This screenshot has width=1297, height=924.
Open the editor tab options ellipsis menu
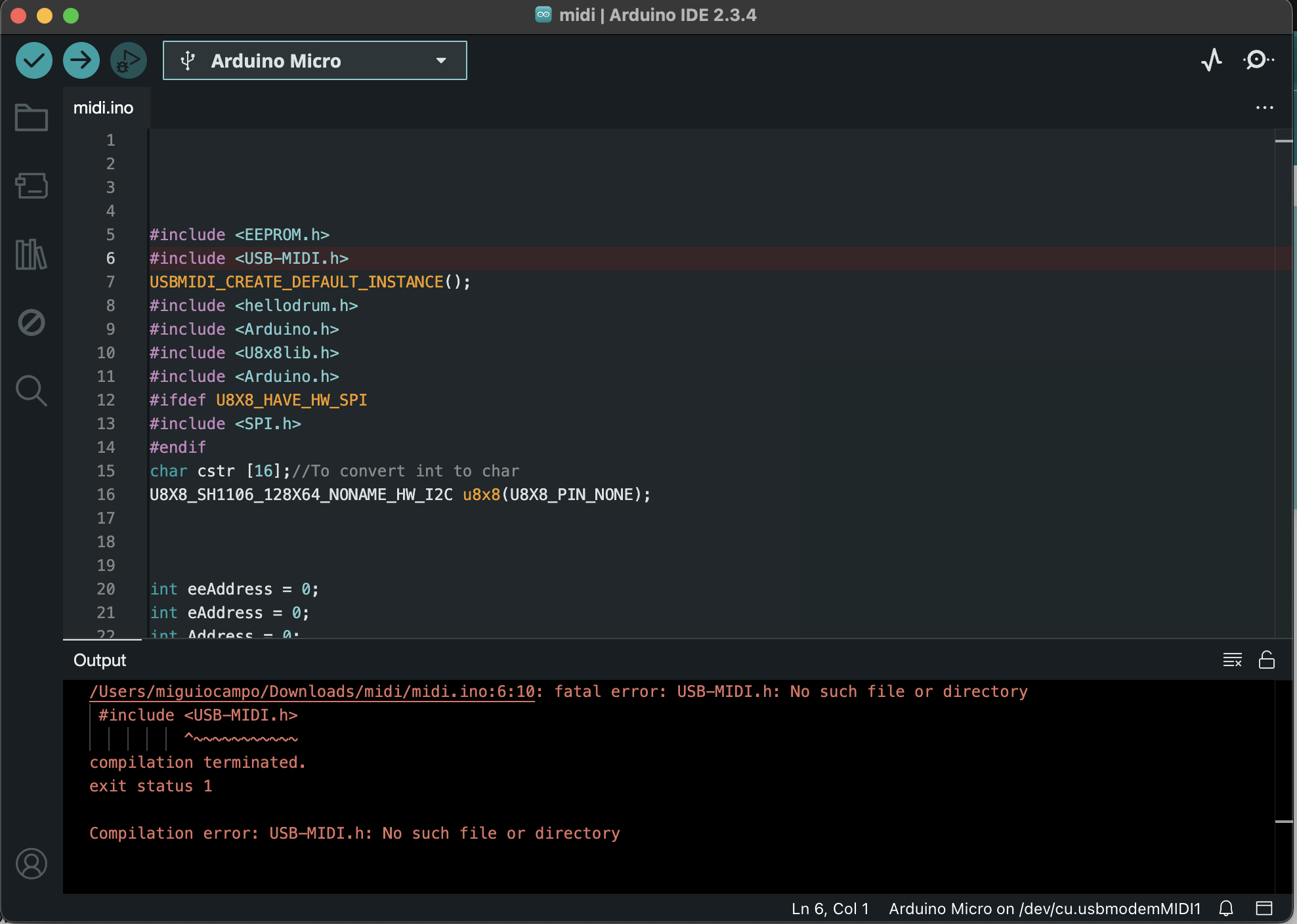tap(1264, 108)
